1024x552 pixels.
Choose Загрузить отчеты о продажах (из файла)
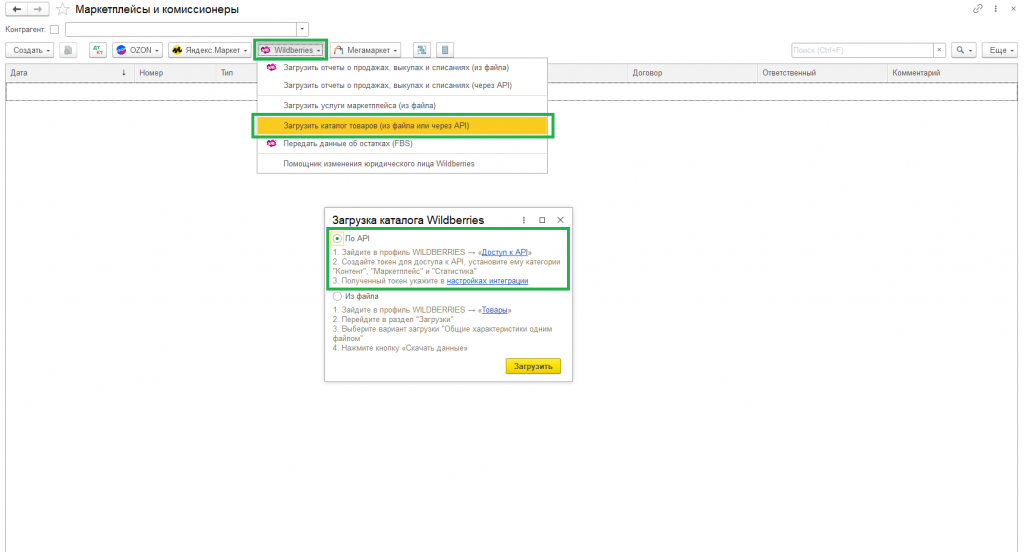[x=402, y=67]
